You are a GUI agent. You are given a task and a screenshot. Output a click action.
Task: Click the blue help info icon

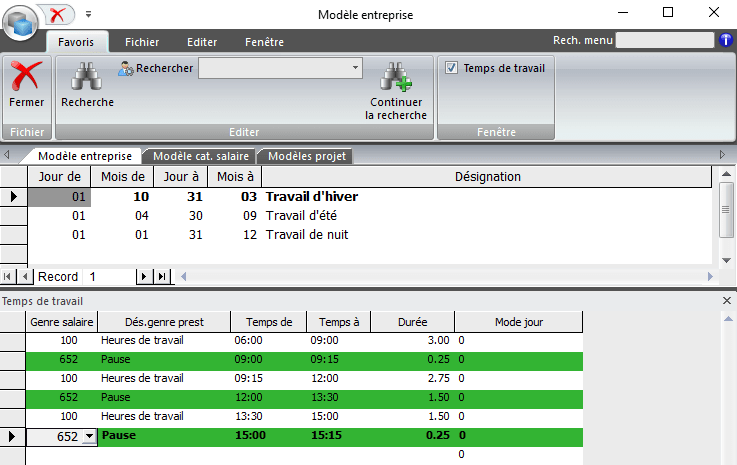click(x=726, y=41)
